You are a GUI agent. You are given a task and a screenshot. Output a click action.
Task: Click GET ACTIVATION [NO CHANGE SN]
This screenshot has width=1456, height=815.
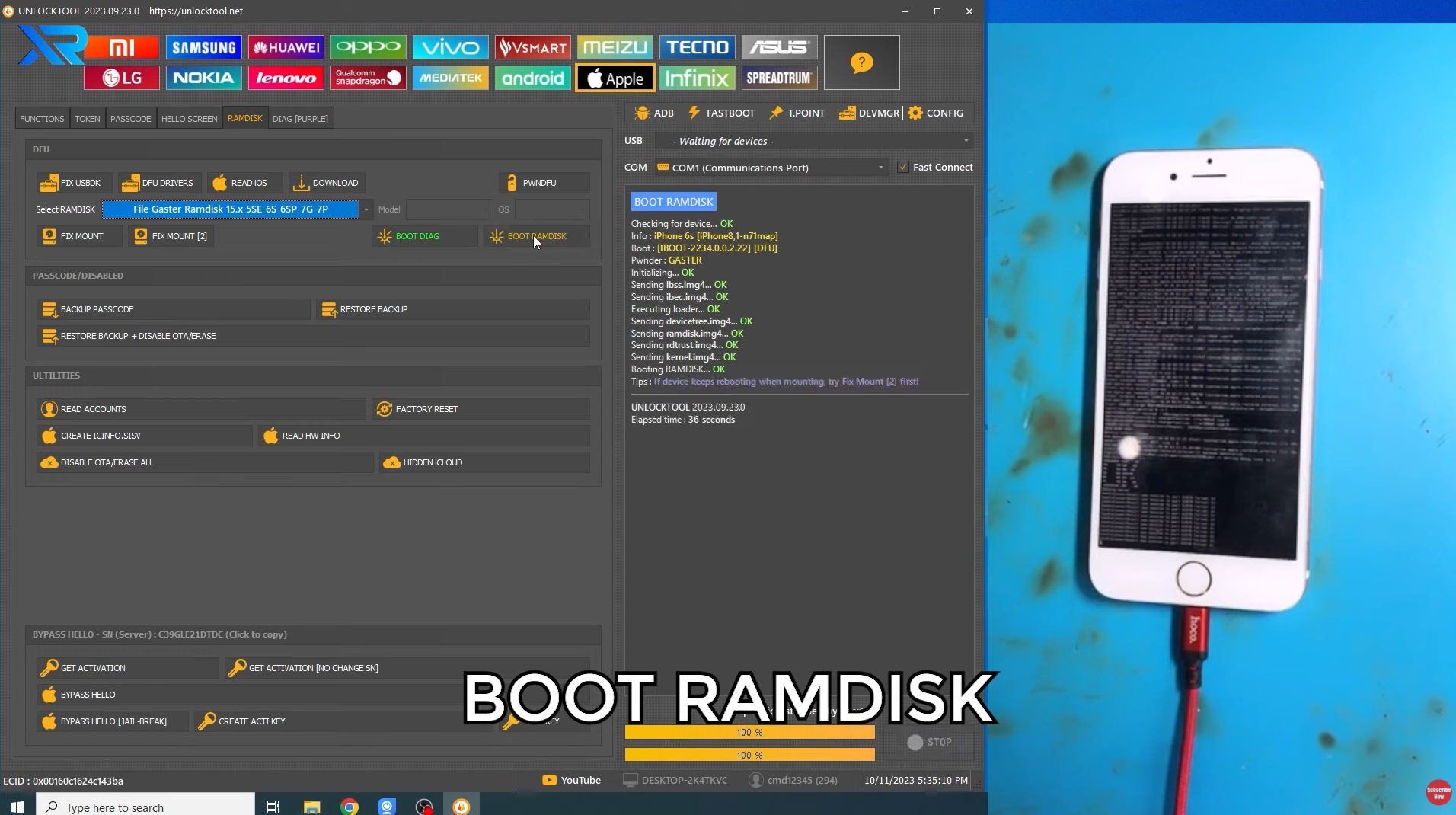coord(407,668)
